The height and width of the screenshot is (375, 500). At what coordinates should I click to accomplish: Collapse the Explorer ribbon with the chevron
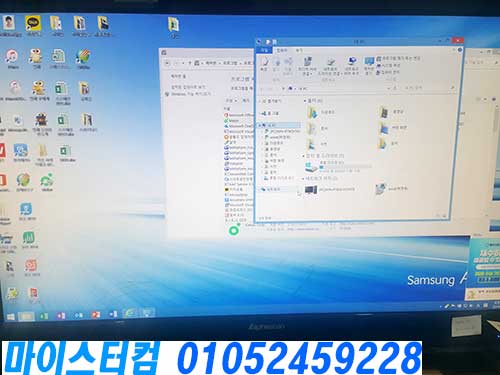tap(454, 50)
